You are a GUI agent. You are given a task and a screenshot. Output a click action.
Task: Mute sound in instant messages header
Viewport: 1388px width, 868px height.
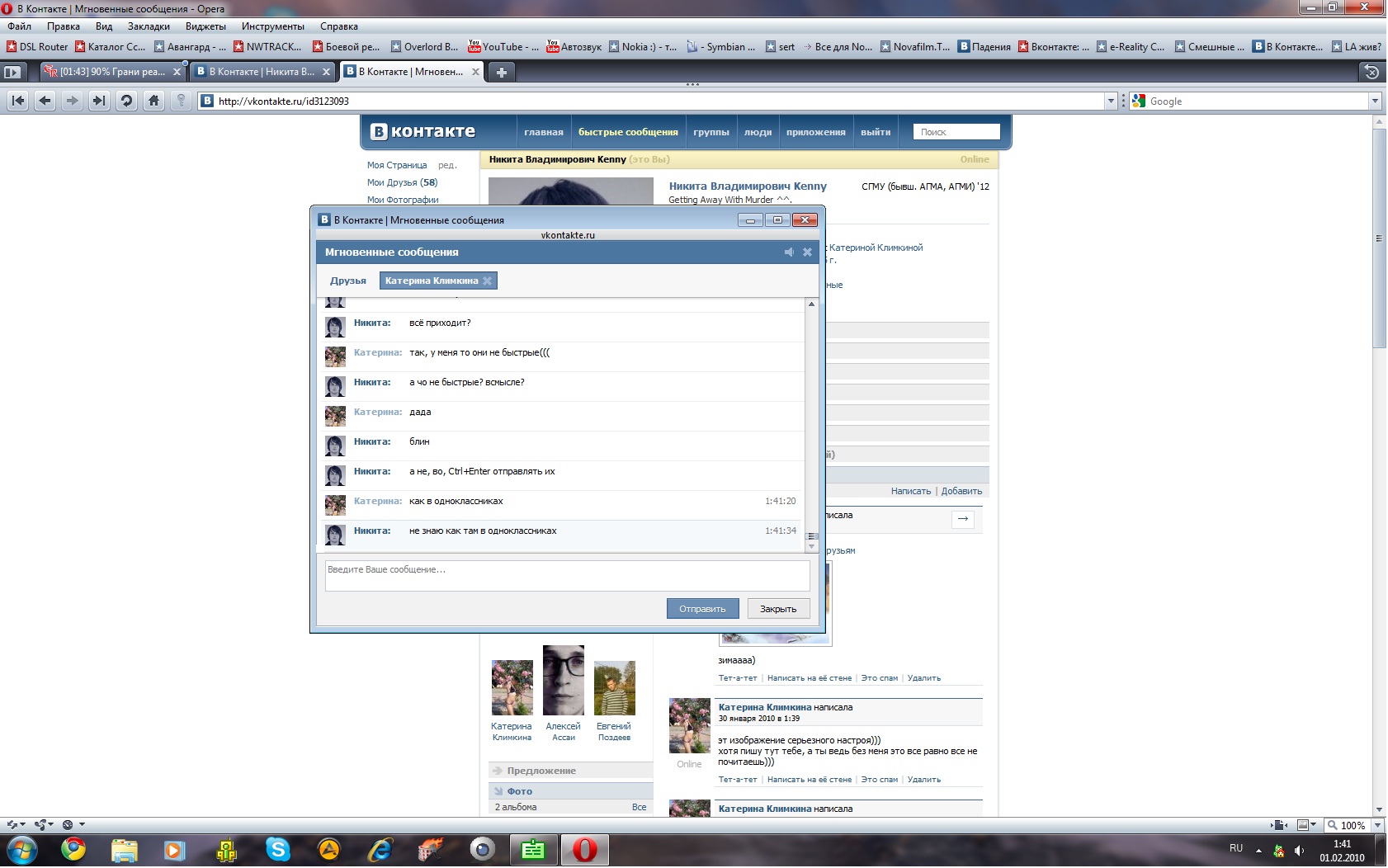pos(789,252)
